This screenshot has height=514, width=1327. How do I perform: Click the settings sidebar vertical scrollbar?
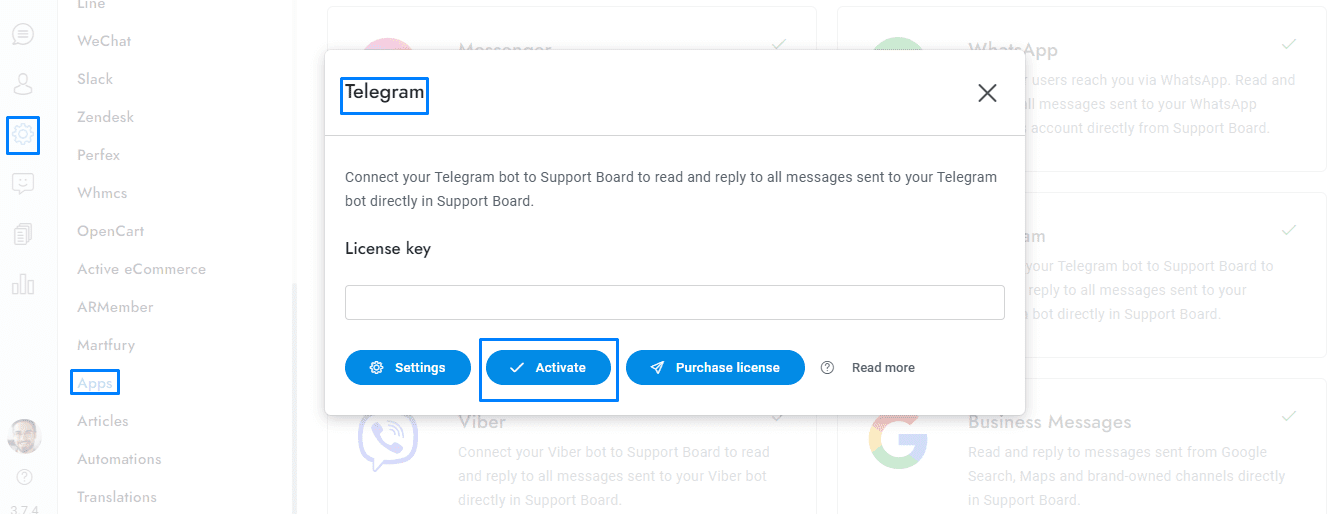[x=294, y=398]
